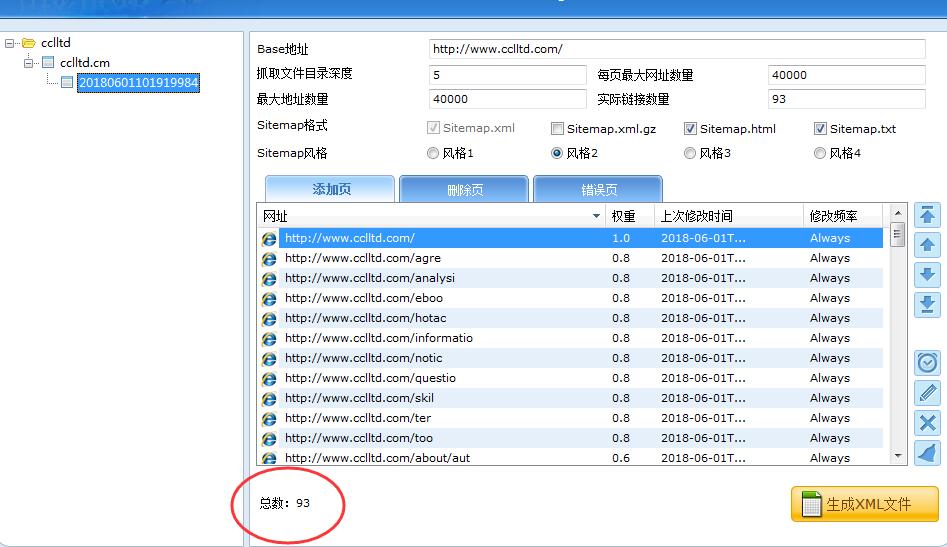This screenshot has height=547, width=947.
Task: Select the cclltd.cm tree item
Action: point(85,63)
